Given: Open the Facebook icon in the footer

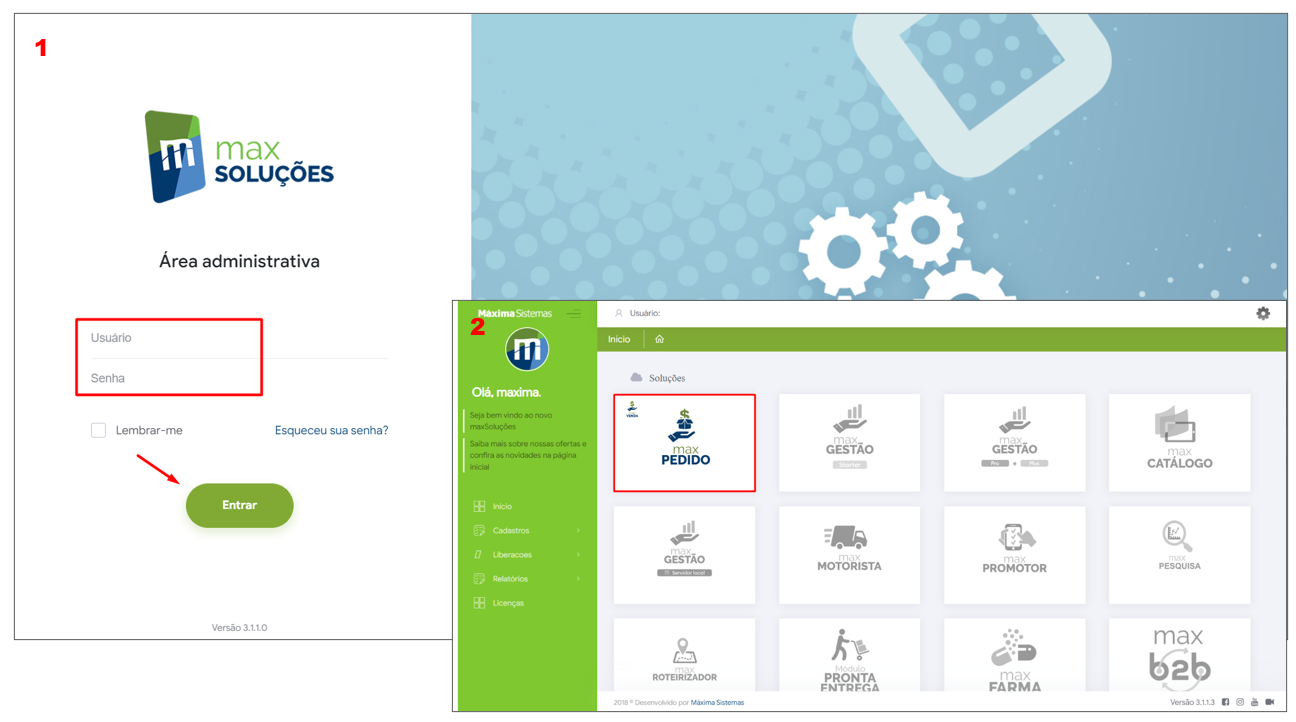Looking at the screenshot, I should (x=1225, y=702).
